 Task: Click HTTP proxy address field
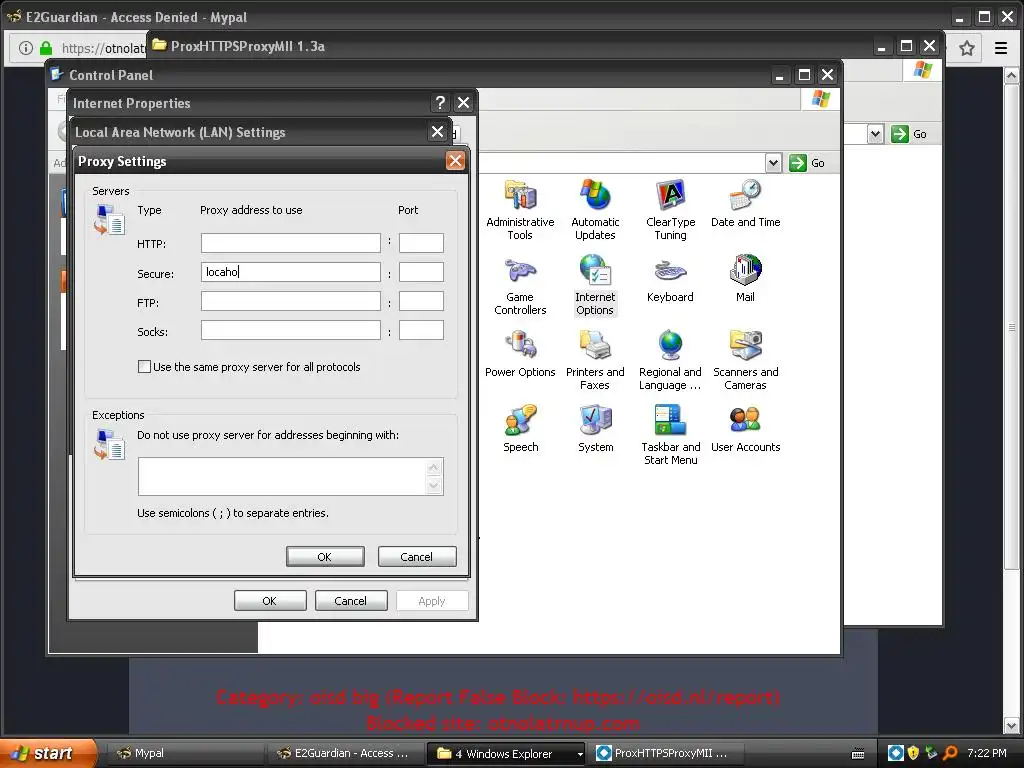(291, 243)
